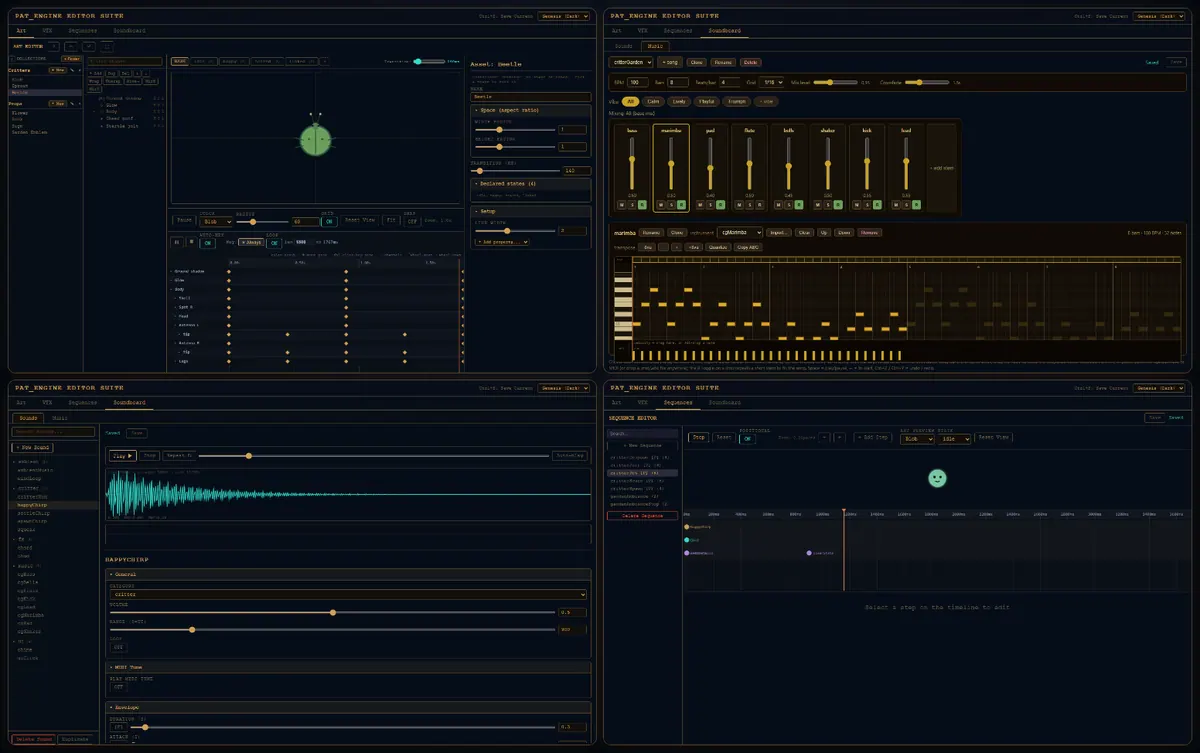Screen dimensions: 1200x753
Task: Toggle Snap OFF switch in Art stage bar
Action: click(412, 221)
